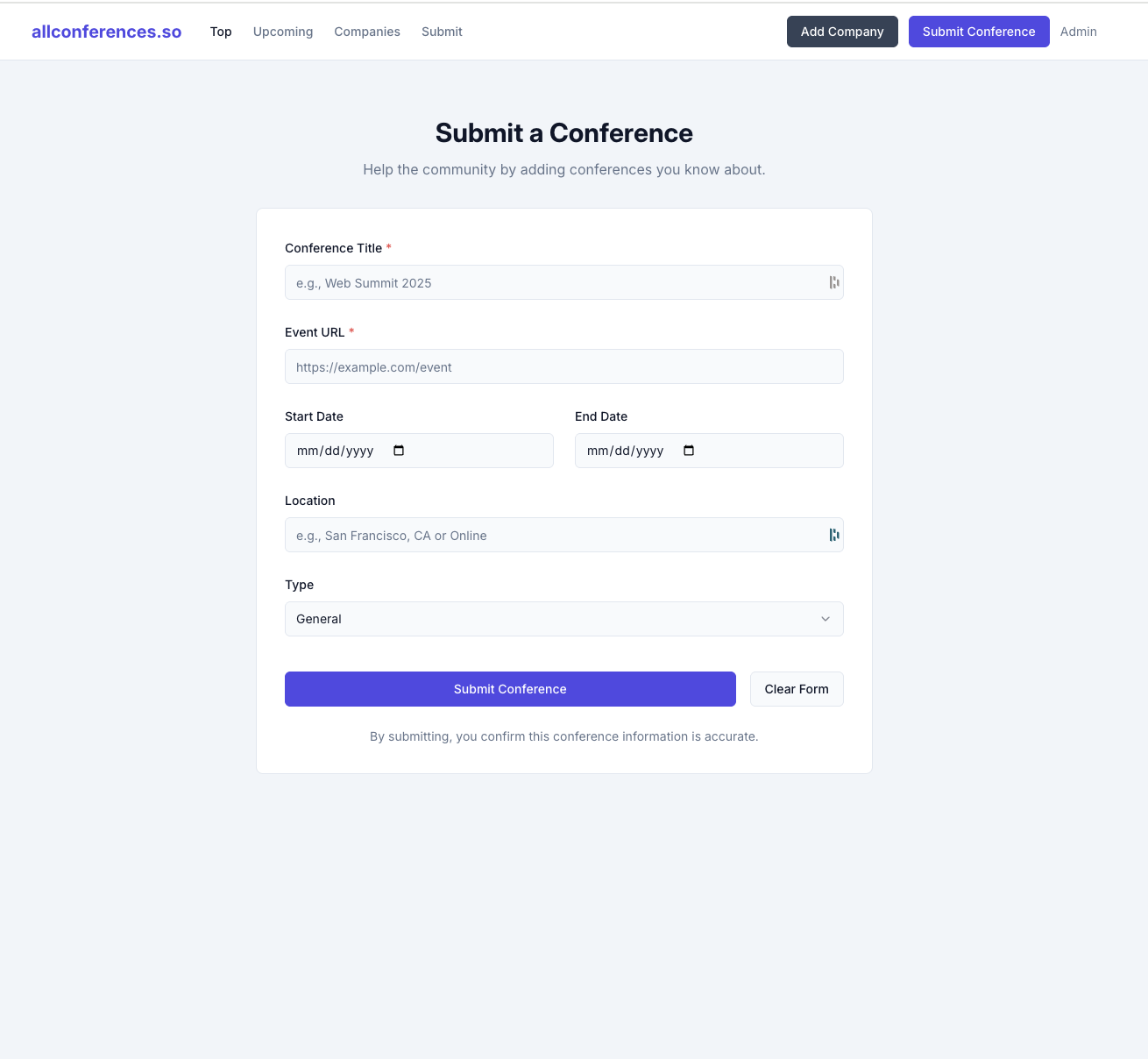This screenshot has width=1148, height=1059.
Task: Click the autofill icon in Location field
Action: 833,535
